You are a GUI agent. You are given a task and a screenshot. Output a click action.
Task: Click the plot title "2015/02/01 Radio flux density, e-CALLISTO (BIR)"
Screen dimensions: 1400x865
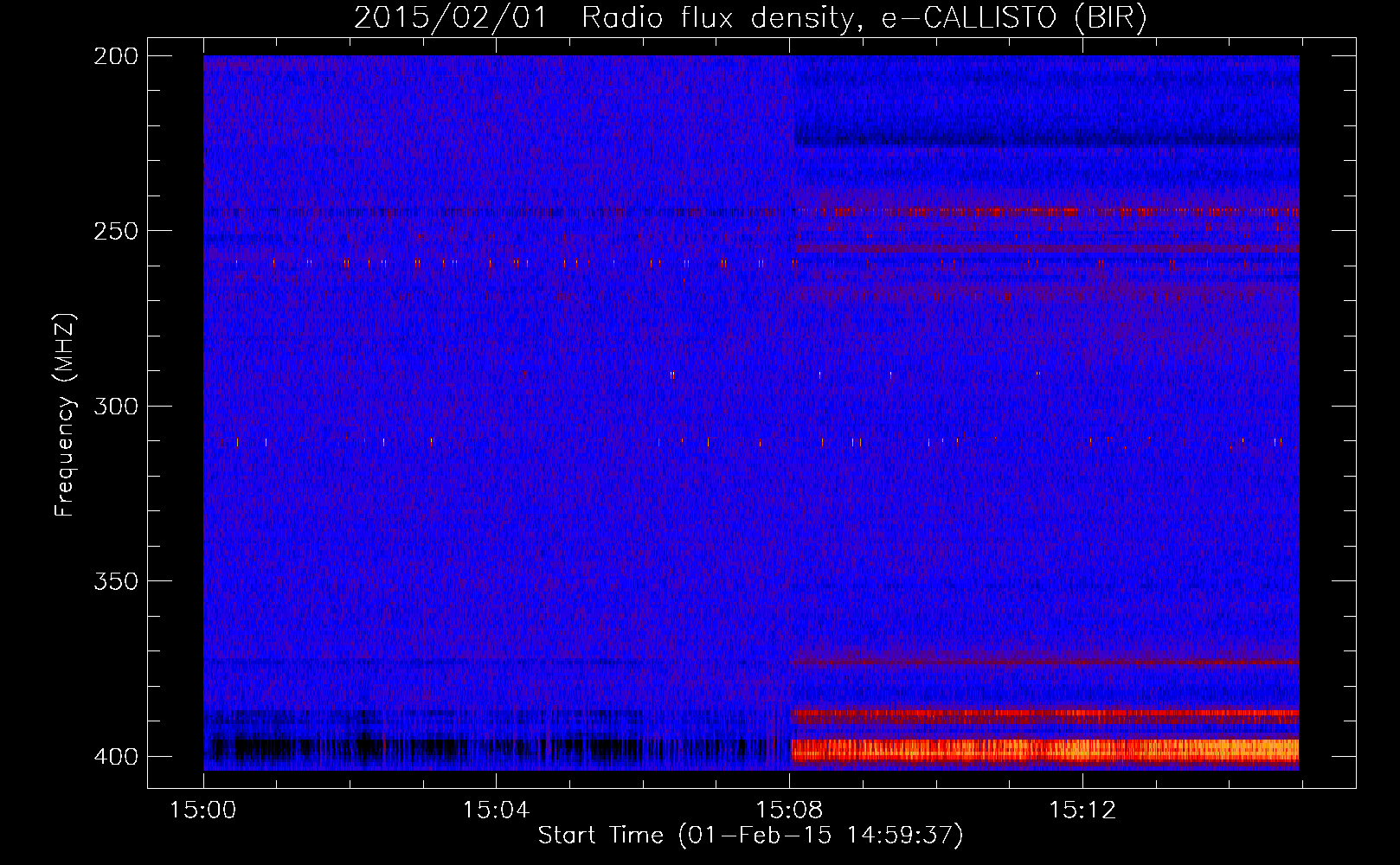click(750, 18)
